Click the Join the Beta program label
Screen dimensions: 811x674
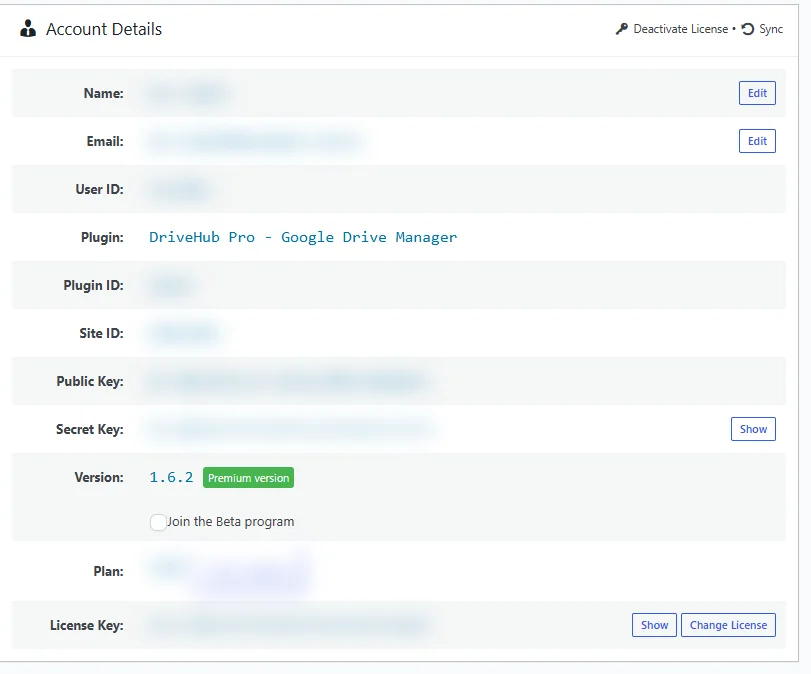point(231,521)
